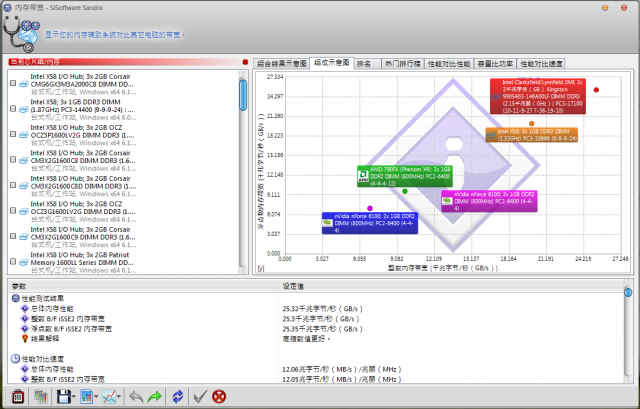Click the bar chart document icon
This screenshot has width=640, height=409.
[86, 397]
